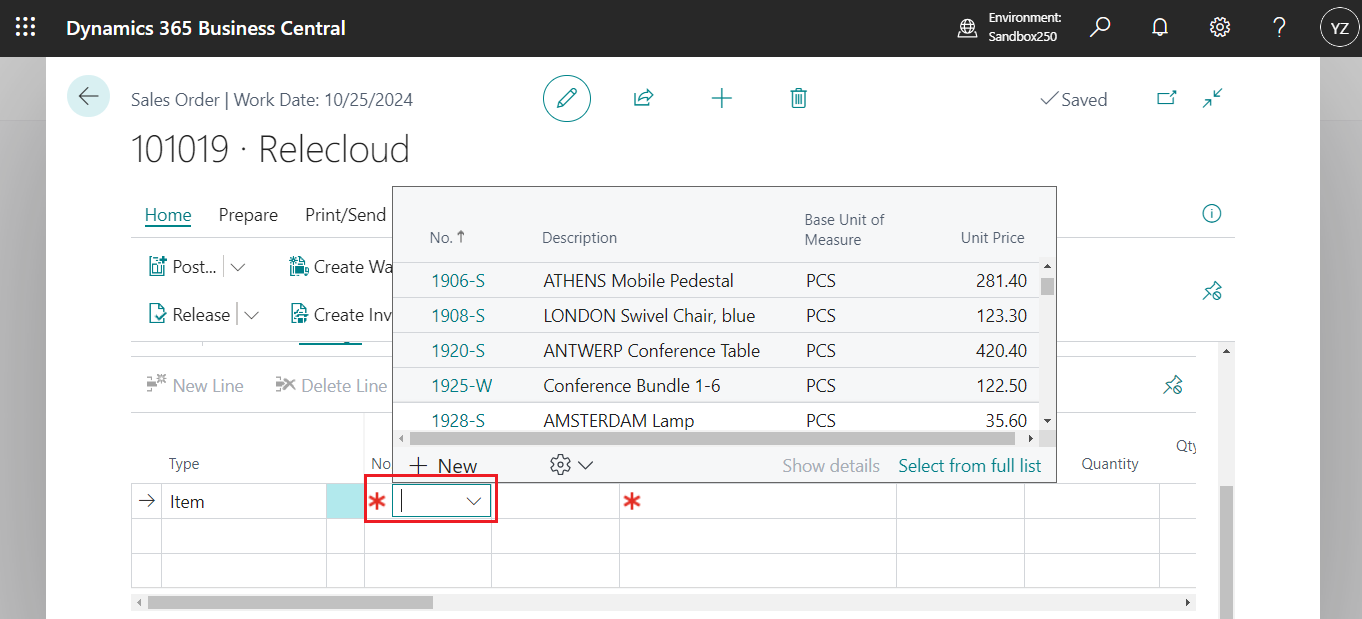This screenshot has width=1362, height=619.
Task: Open the Microsoft 365 app launcher
Action: pyautogui.click(x=25, y=27)
